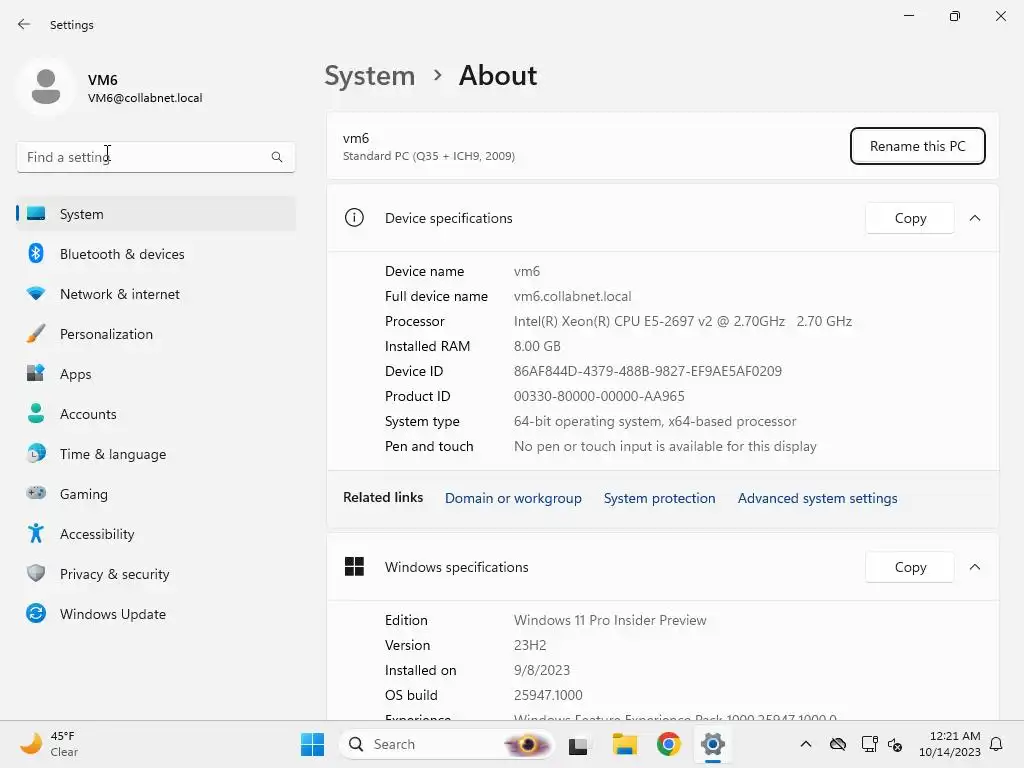The height and width of the screenshot is (768, 1024).
Task: Open the Accounts person icon
Action: 36,413
